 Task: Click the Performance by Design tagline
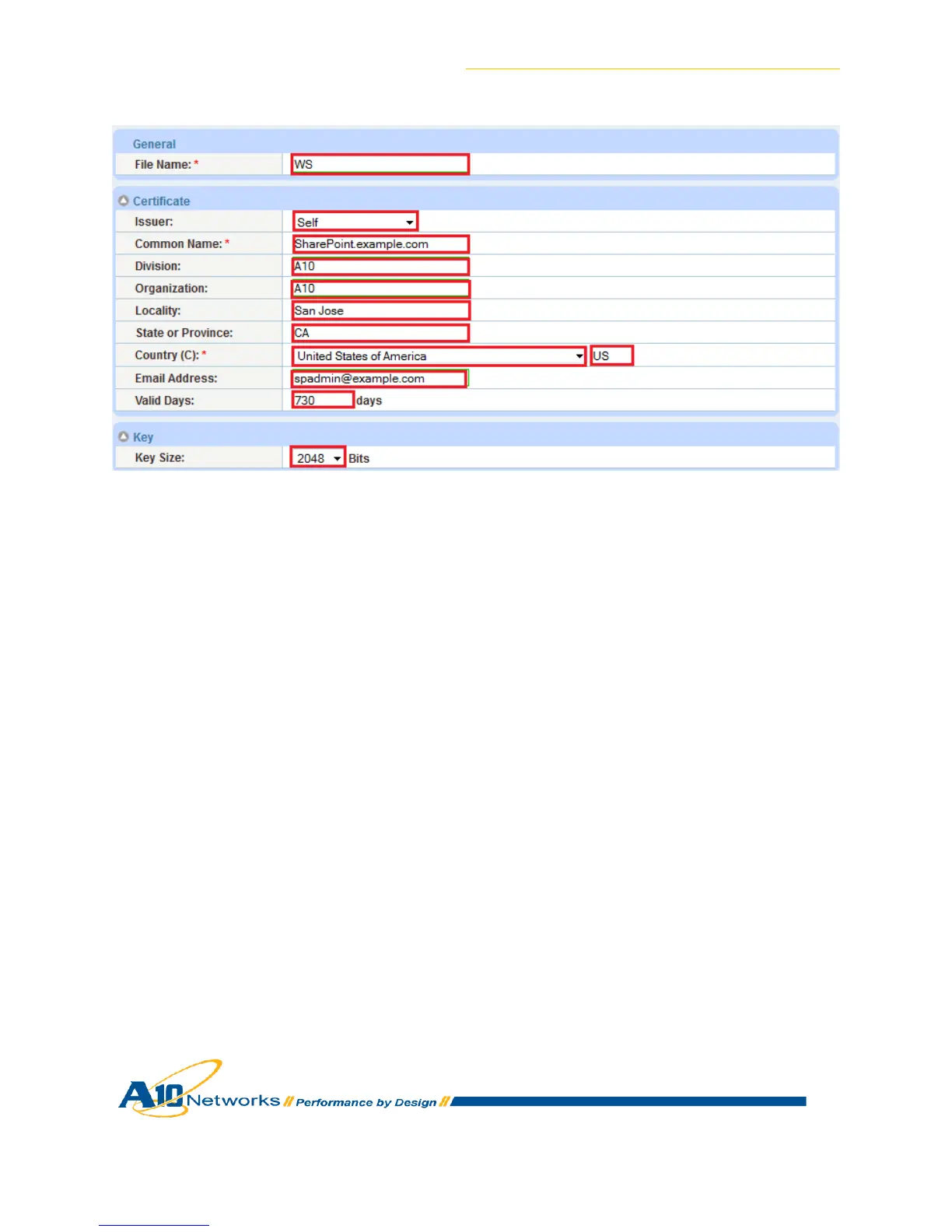(366, 1102)
